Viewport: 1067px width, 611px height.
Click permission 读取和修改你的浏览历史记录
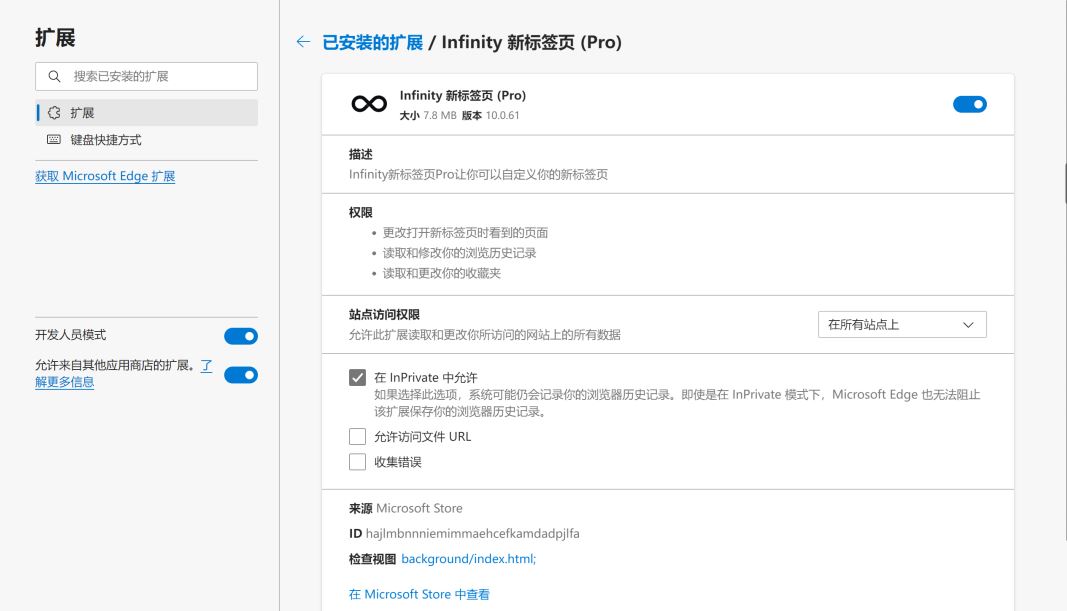459,253
